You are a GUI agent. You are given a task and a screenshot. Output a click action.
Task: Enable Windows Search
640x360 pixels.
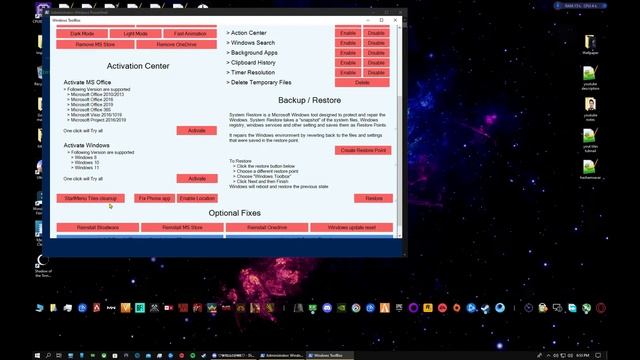(348, 43)
